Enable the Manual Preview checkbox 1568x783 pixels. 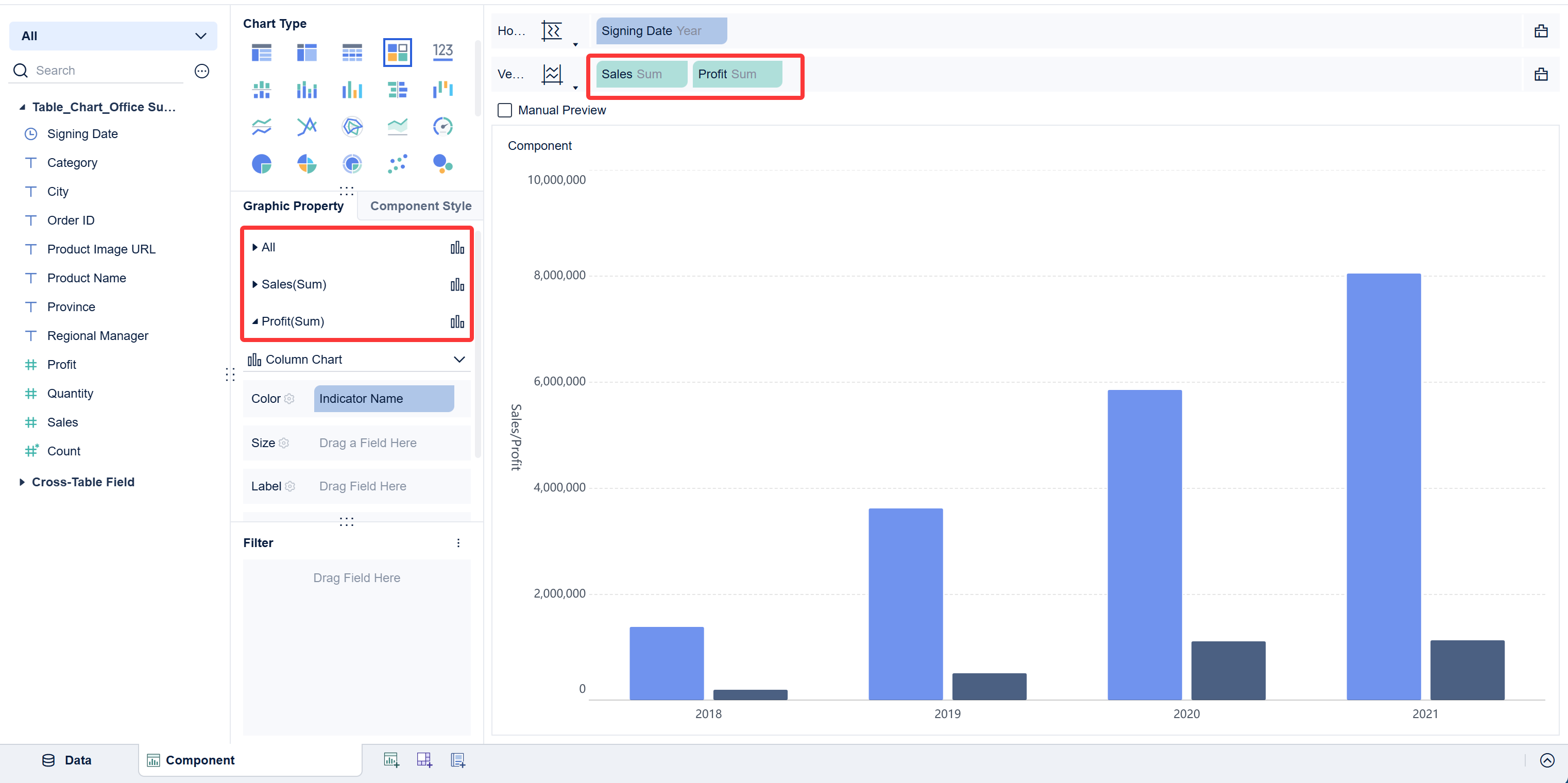click(x=505, y=110)
